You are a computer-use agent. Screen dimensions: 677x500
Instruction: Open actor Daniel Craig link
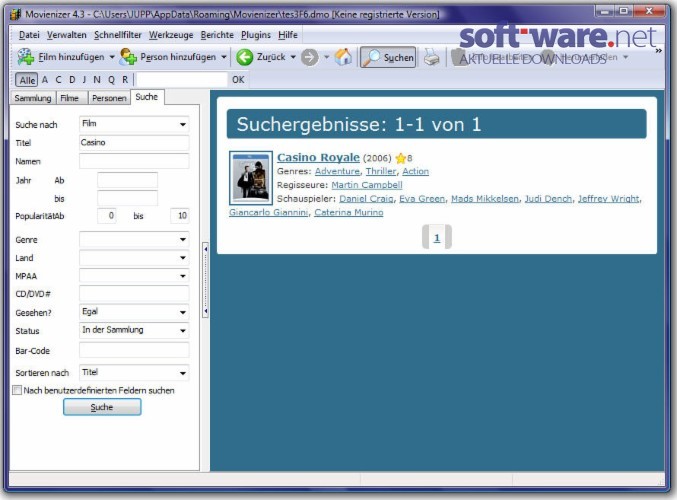366,199
